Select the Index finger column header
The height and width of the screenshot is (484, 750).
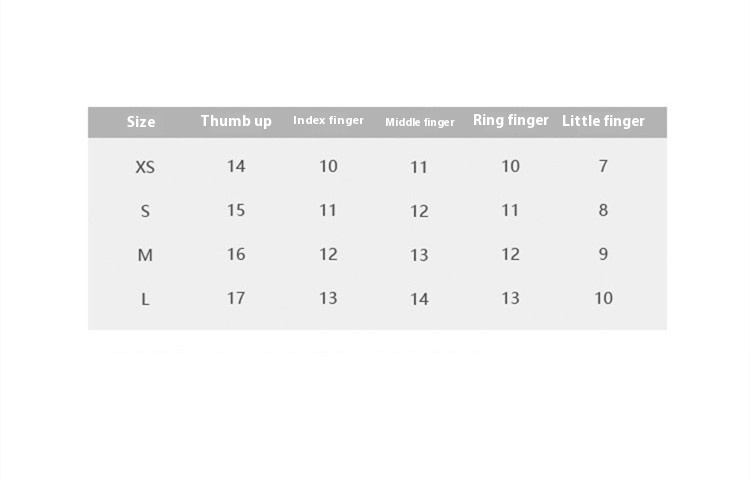tap(328, 121)
